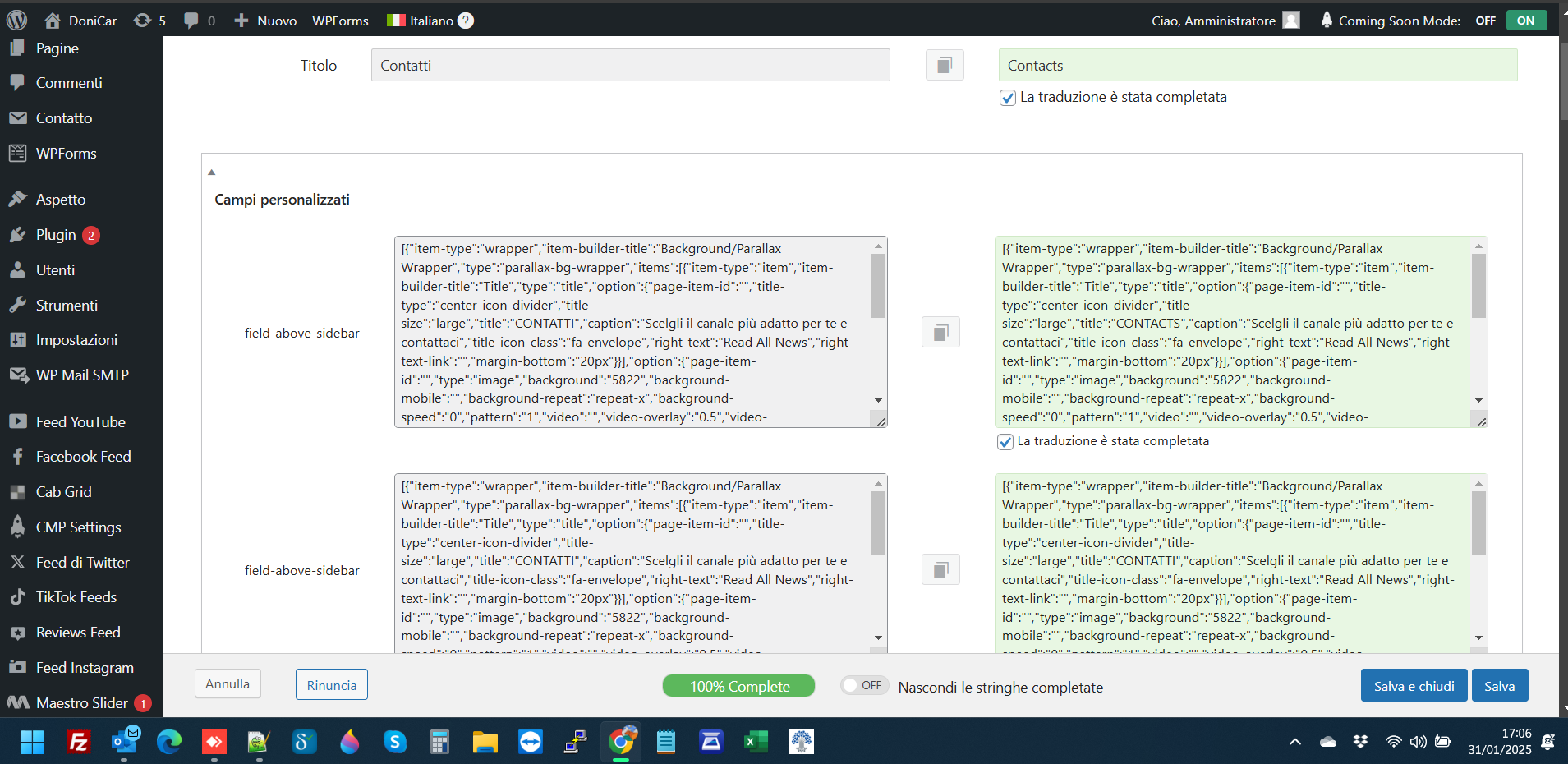Click the Rinuncia button
Screen dimensions: 1568x764
click(x=332, y=685)
